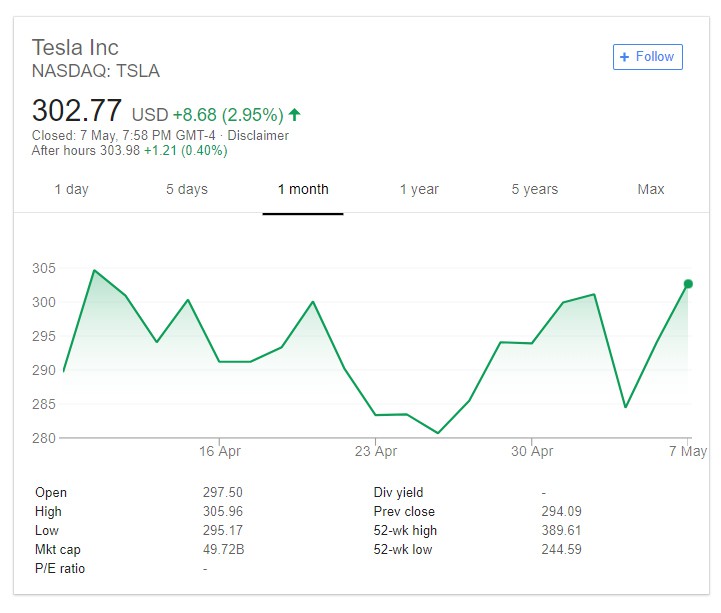Click the NASDAQ: TSLA ticker text
Screen dimensions: 721x613
[96, 71]
